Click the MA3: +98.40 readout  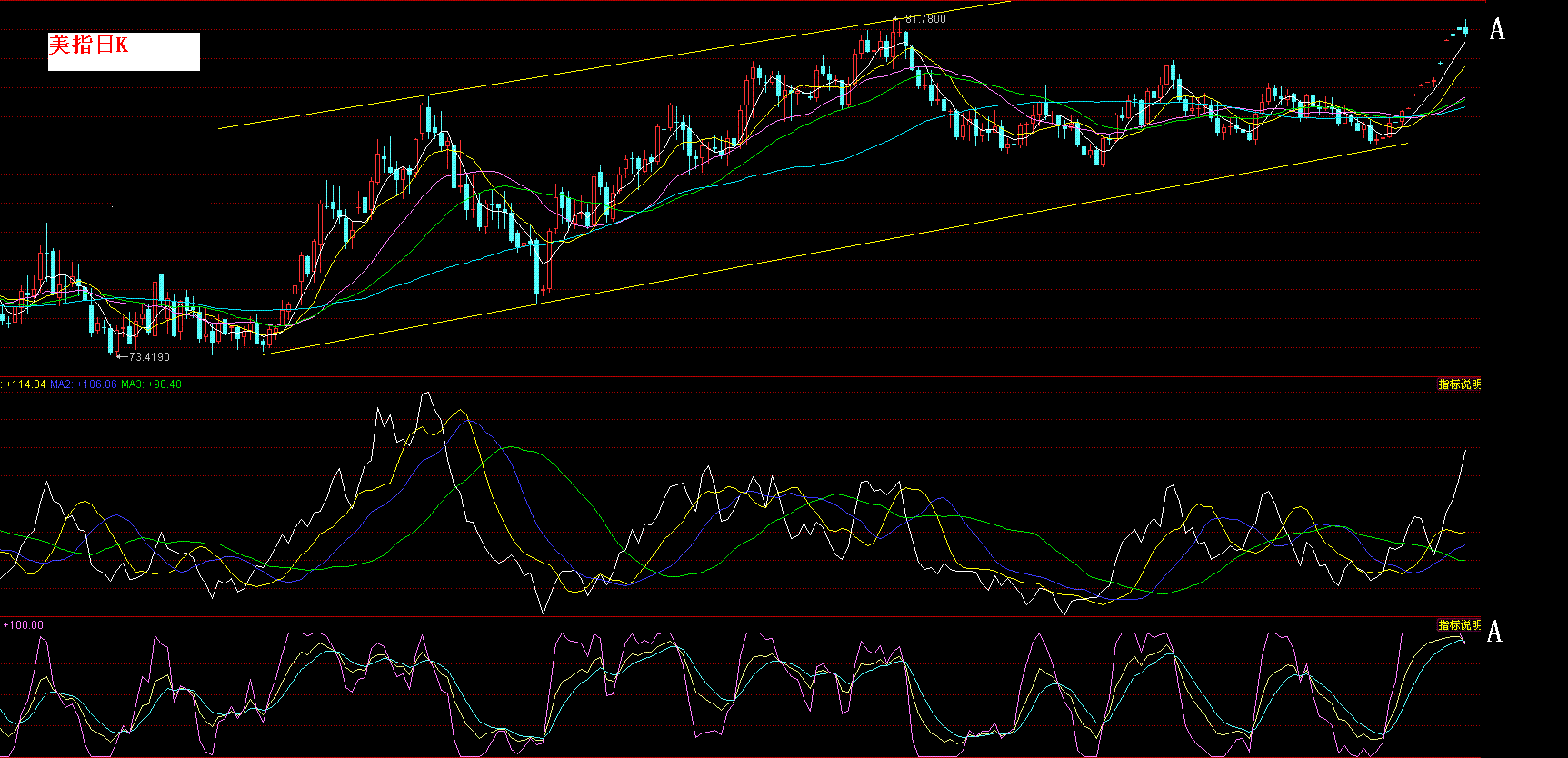[x=151, y=384]
